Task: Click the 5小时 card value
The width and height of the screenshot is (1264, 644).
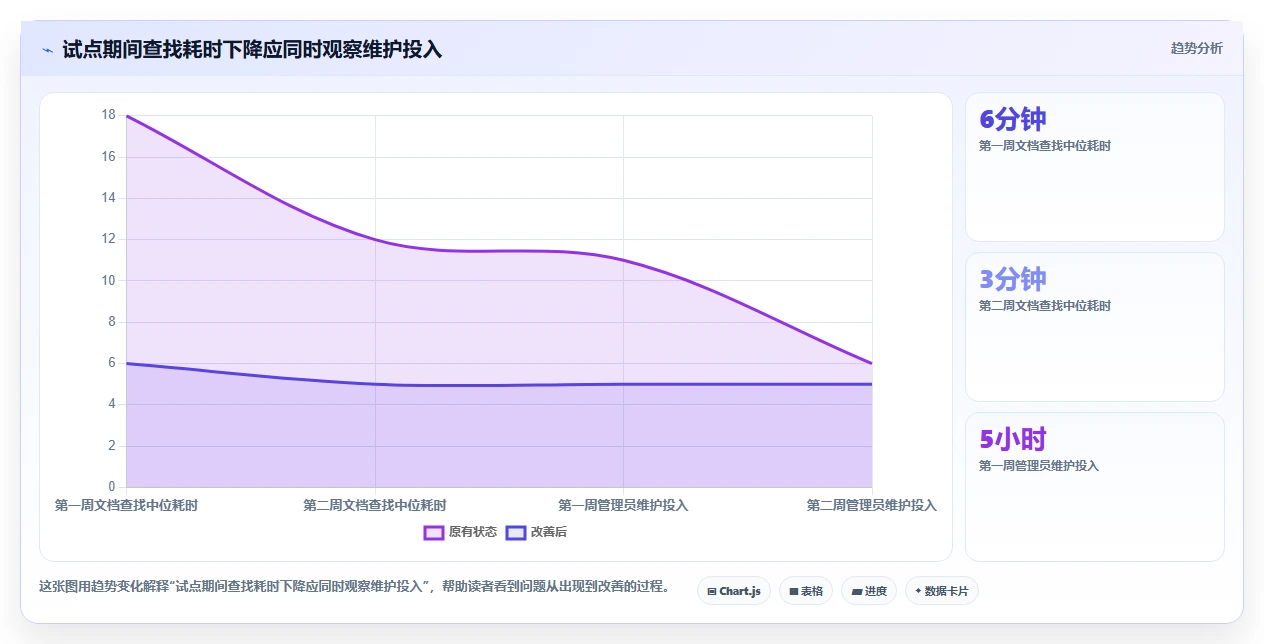Action: point(1012,439)
